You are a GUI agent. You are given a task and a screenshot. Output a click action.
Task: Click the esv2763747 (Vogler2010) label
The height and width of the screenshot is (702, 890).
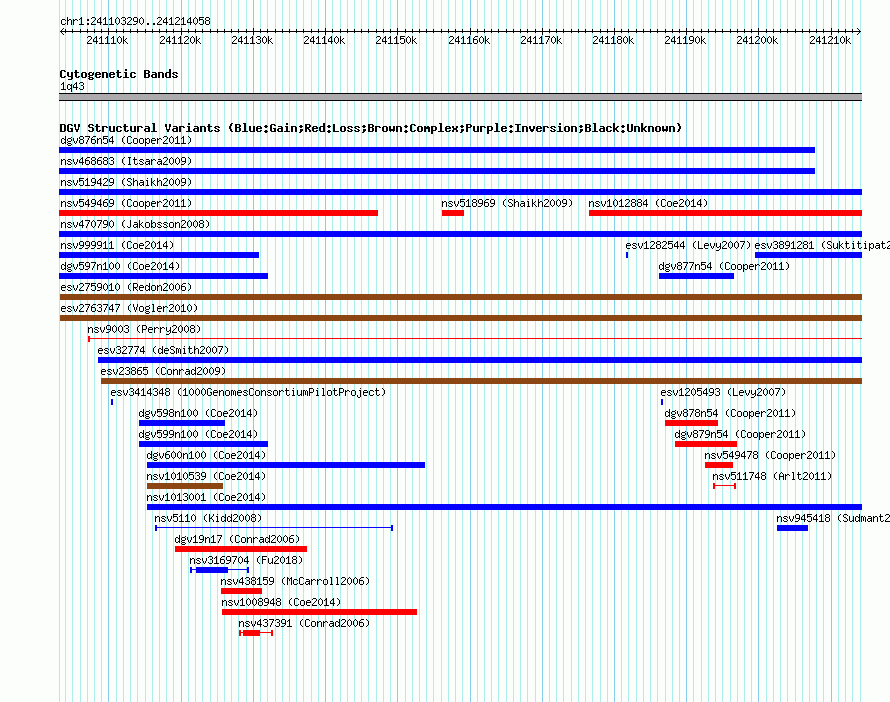(x=129, y=308)
